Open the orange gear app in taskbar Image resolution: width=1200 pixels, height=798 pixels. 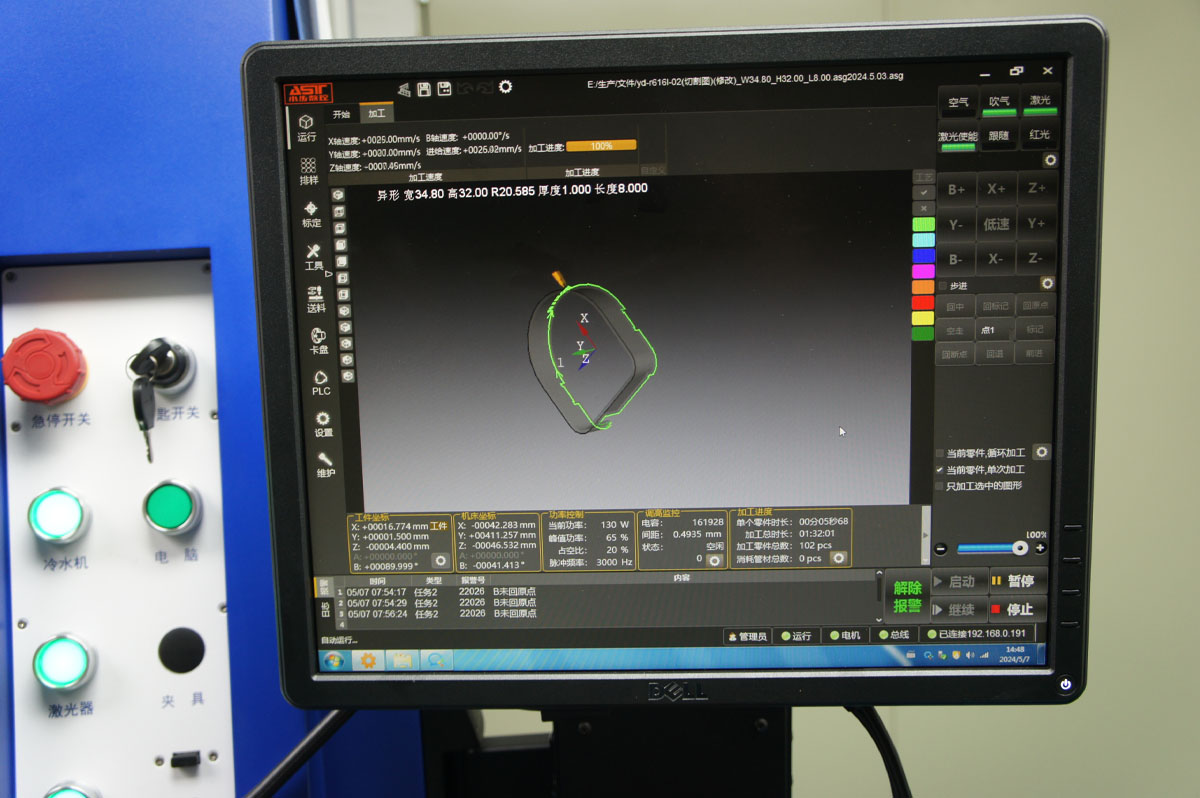click(368, 661)
